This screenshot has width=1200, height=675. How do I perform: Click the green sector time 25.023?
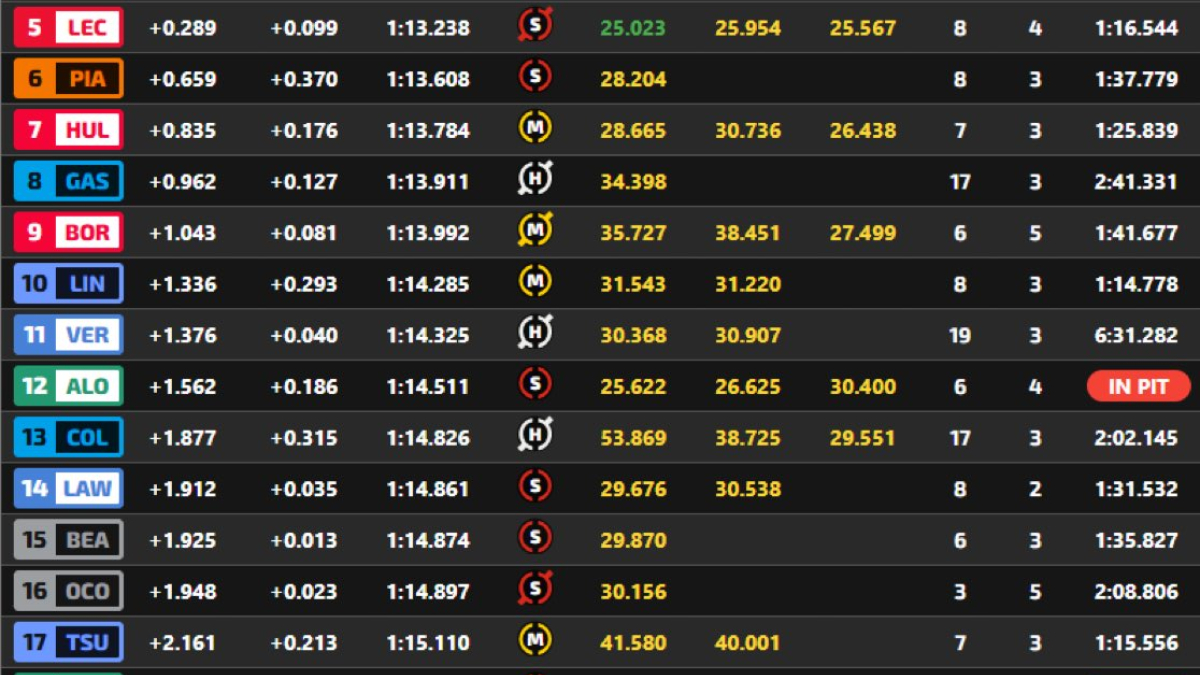[633, 28]
